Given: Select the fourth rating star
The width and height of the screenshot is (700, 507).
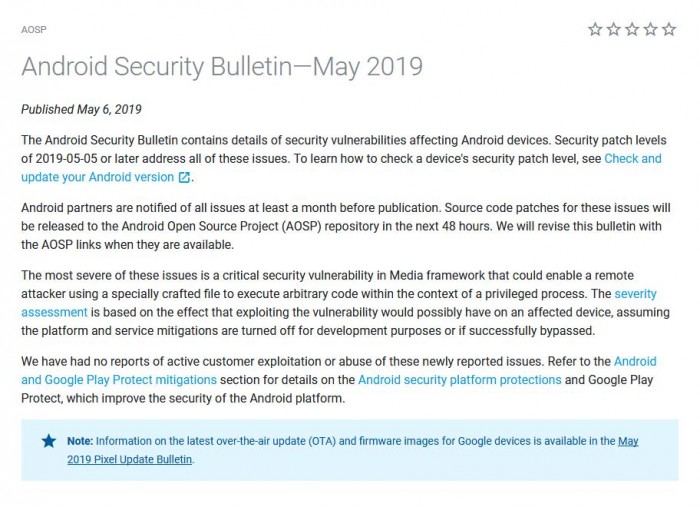Looking at the screenshot, I should [651, 30].
